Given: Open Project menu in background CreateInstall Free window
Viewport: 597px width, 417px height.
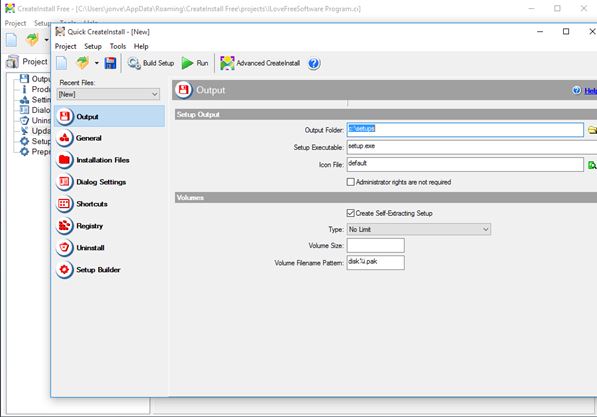Looking at the screenshot, I should click(15, 23).
